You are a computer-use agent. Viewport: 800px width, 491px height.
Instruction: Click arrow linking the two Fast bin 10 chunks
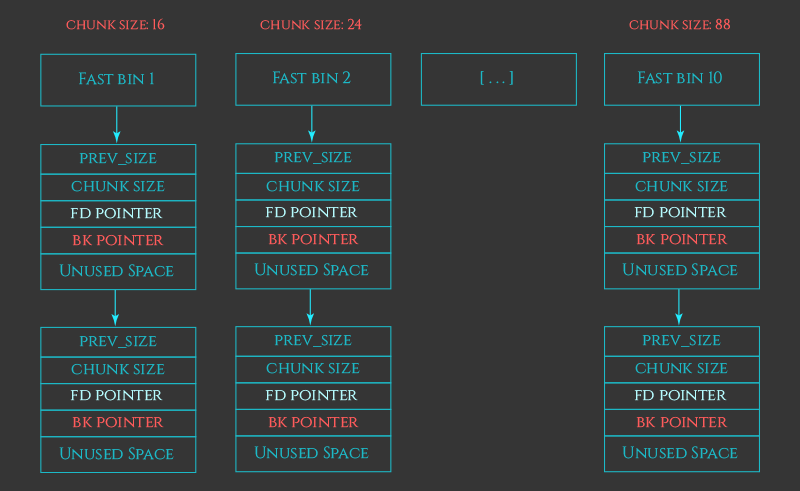pyautogui.click(x=680, y=308)
